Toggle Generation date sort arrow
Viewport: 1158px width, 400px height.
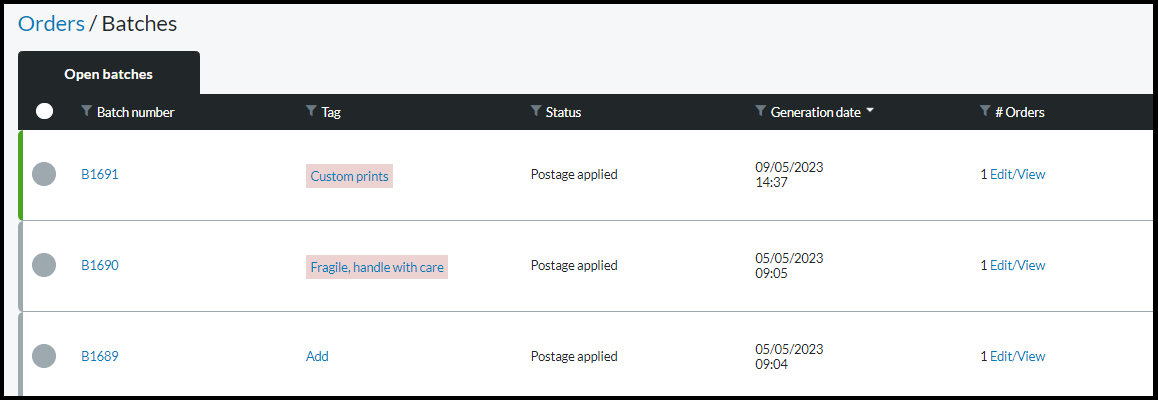click(870, 111)
